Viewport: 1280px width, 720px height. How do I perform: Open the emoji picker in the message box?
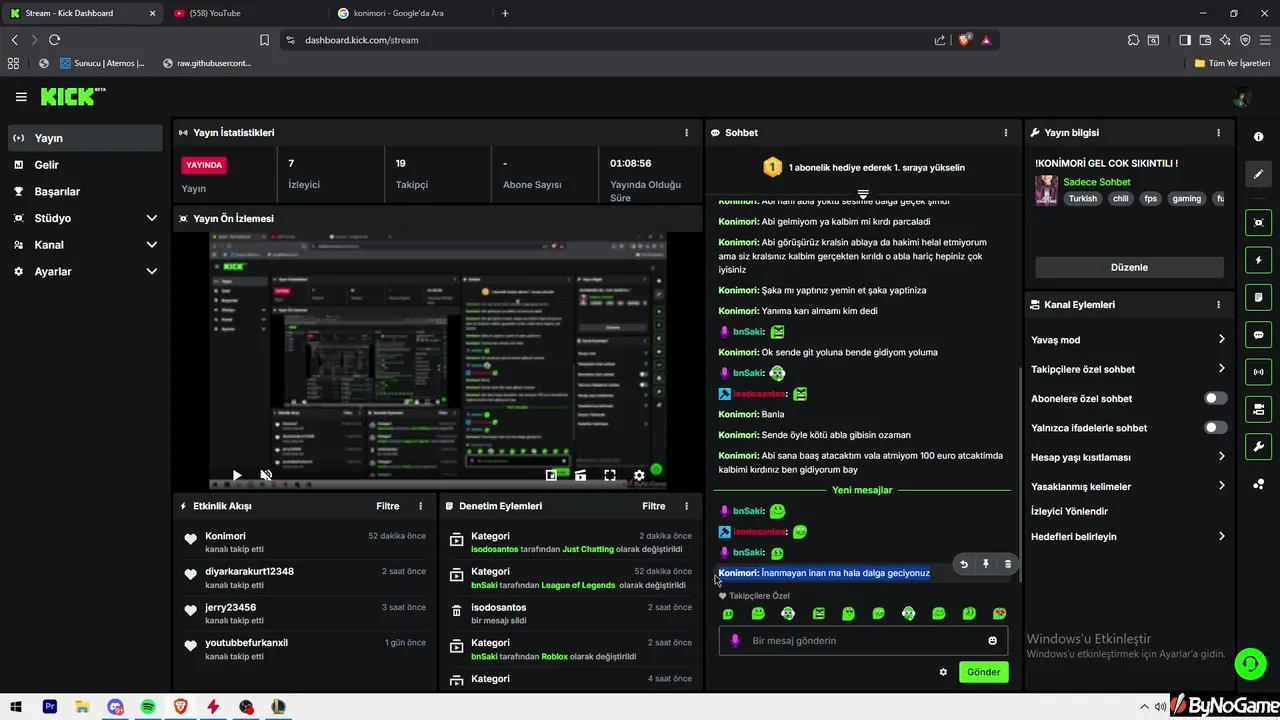click(x=992, y=641)
